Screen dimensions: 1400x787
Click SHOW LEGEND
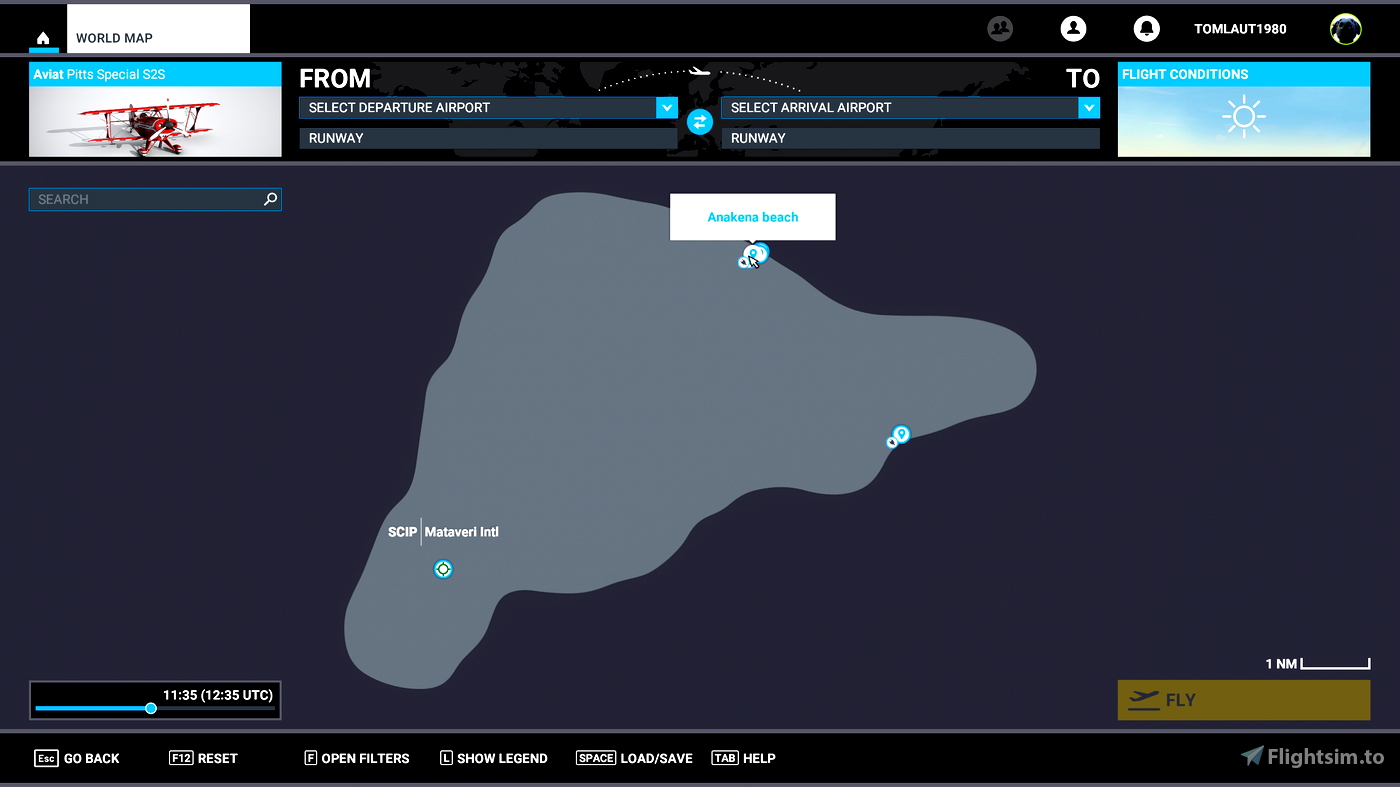click(494, 758)
